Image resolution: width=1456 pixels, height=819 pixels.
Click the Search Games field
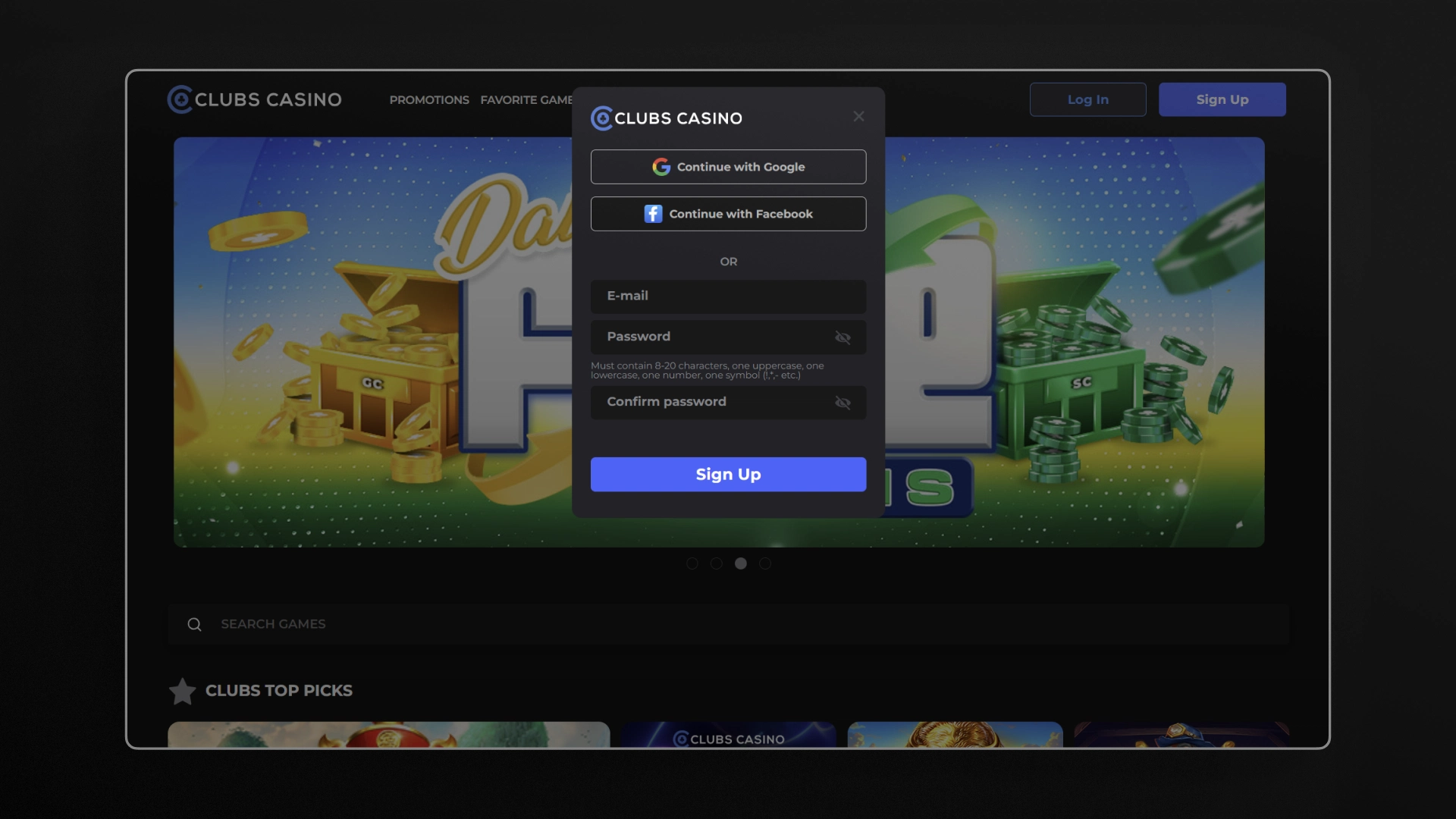coord(728,624)
